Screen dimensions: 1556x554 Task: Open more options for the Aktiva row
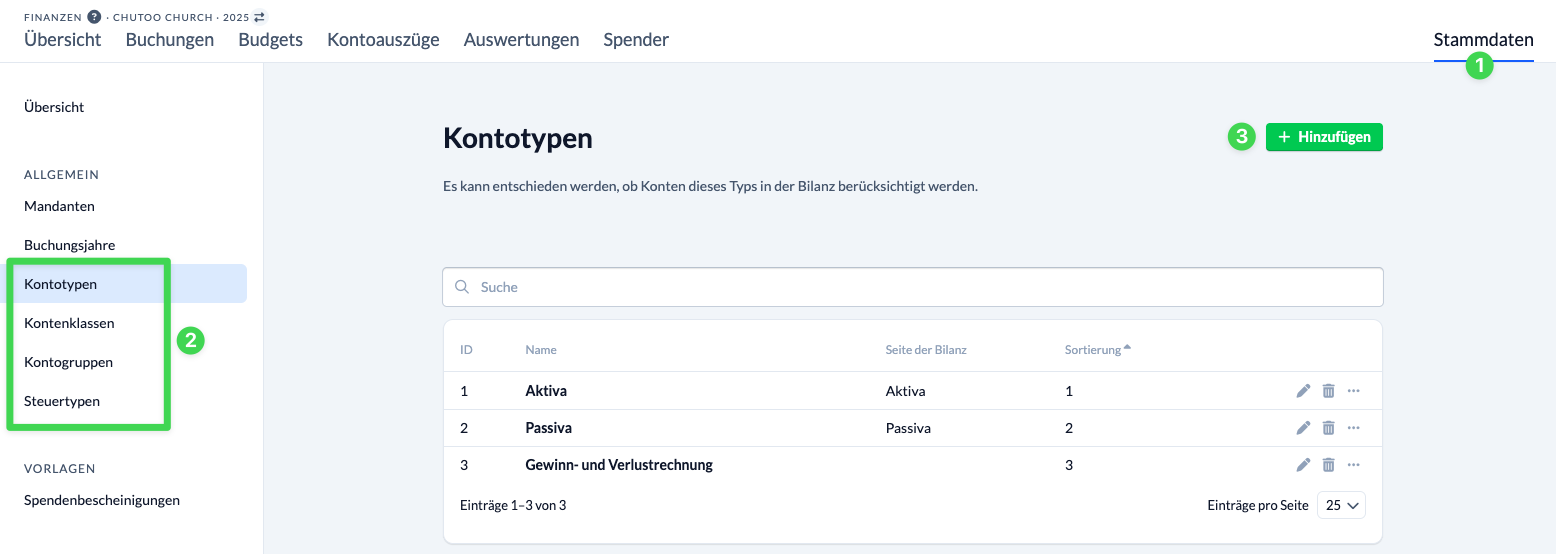pos(1354,391)
